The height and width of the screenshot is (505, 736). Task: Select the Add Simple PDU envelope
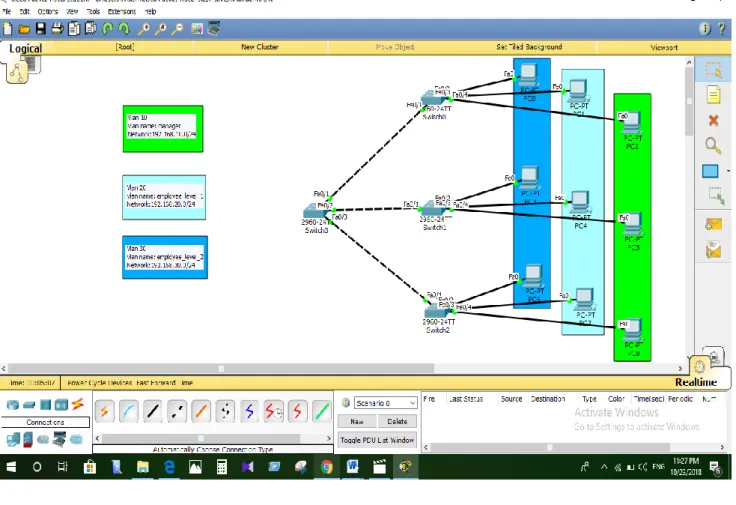point(713,224)
